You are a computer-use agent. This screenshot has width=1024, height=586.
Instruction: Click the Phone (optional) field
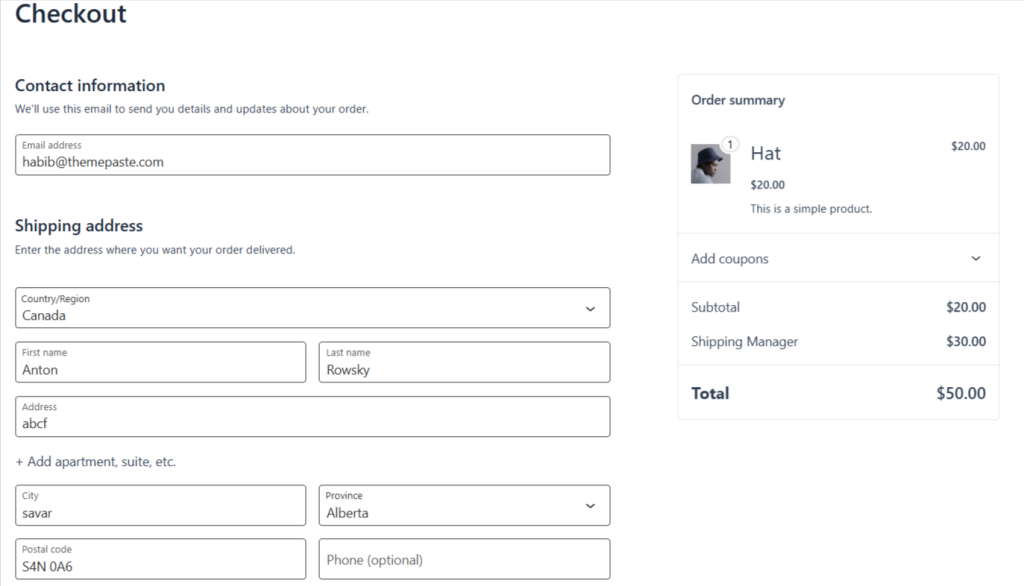(464, 559)
